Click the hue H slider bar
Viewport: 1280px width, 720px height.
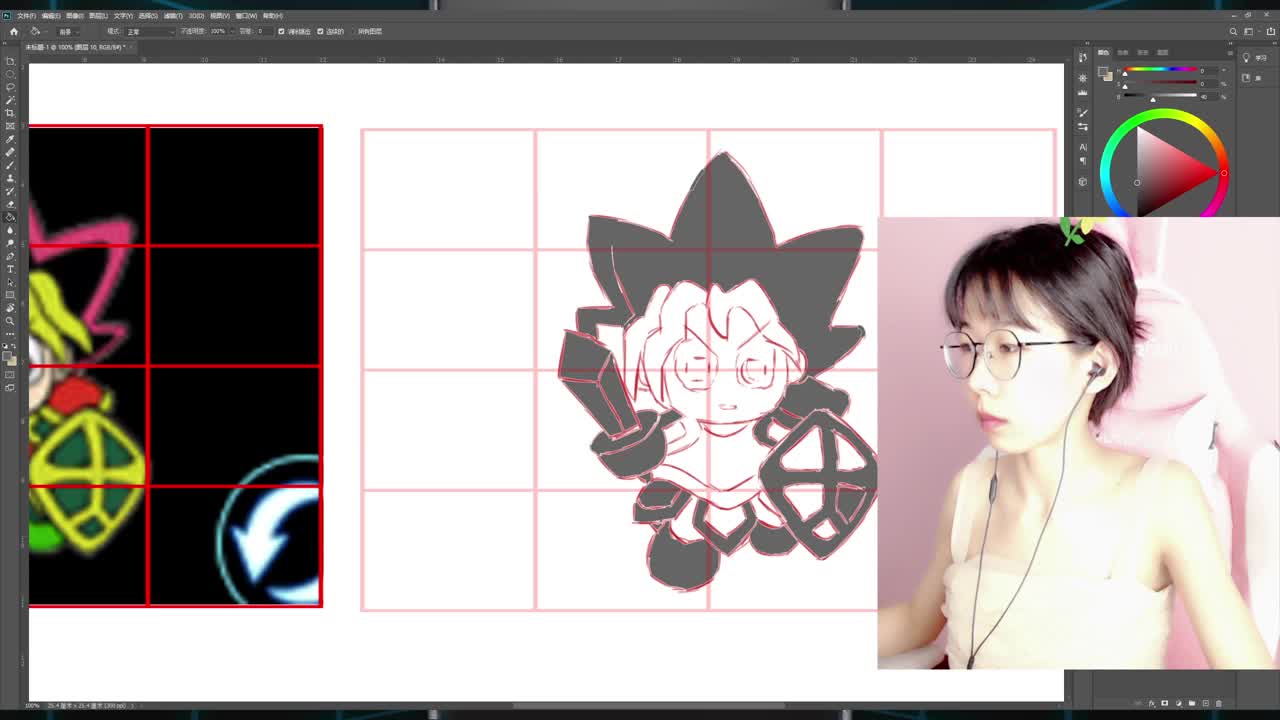coord(1160,69)
